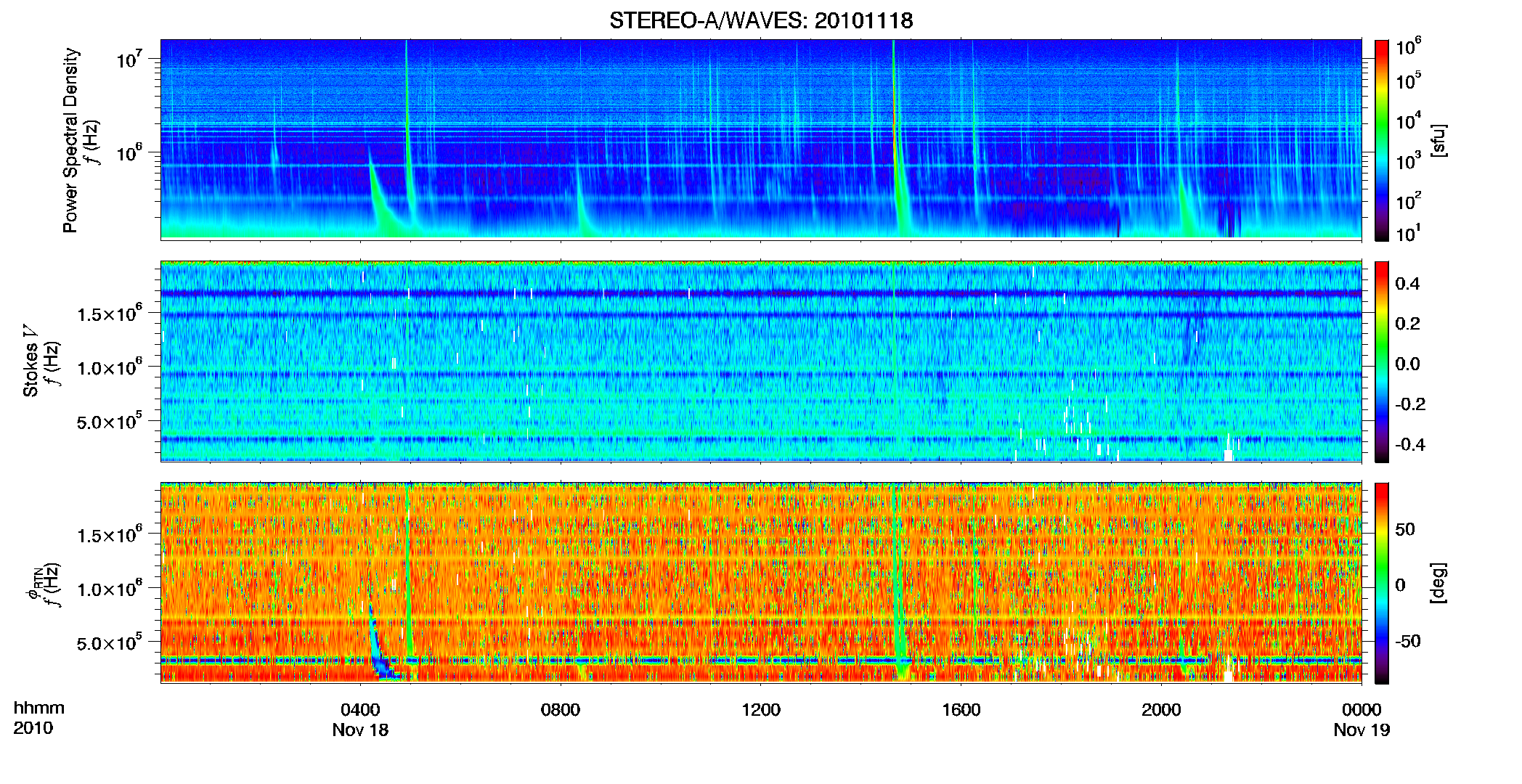
Task: Click the Stokes V color bar
Action: tap(1382, 362)
